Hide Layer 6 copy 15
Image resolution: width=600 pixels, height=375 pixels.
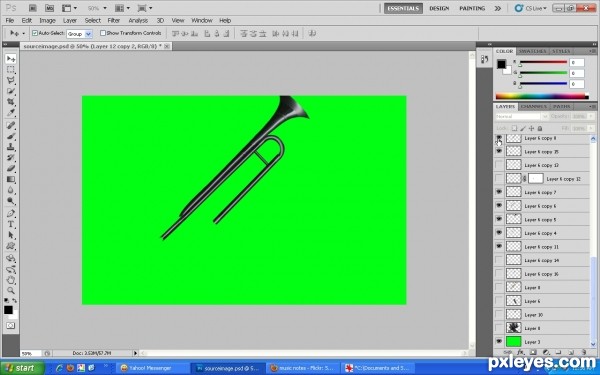pyautogui.click(x=499, y=152)
